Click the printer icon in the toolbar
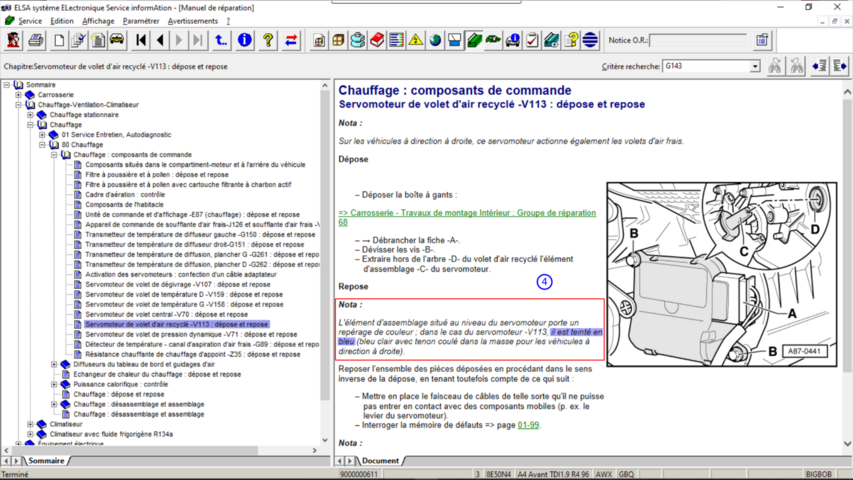This screenshot has height=480, width=853. (x=36, y=40)
